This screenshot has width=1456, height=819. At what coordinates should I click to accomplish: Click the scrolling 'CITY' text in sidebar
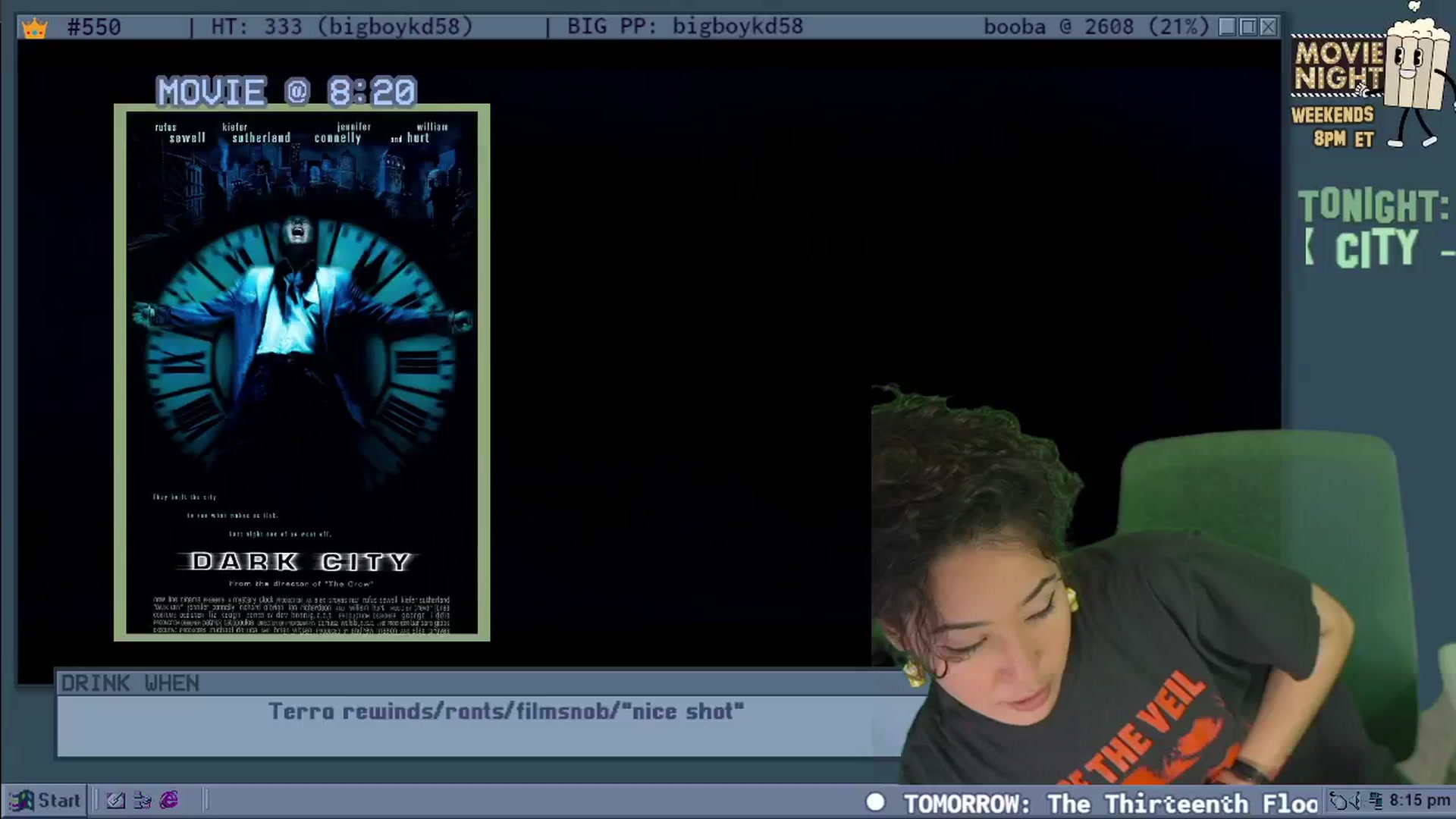(x=1376, y=249)
